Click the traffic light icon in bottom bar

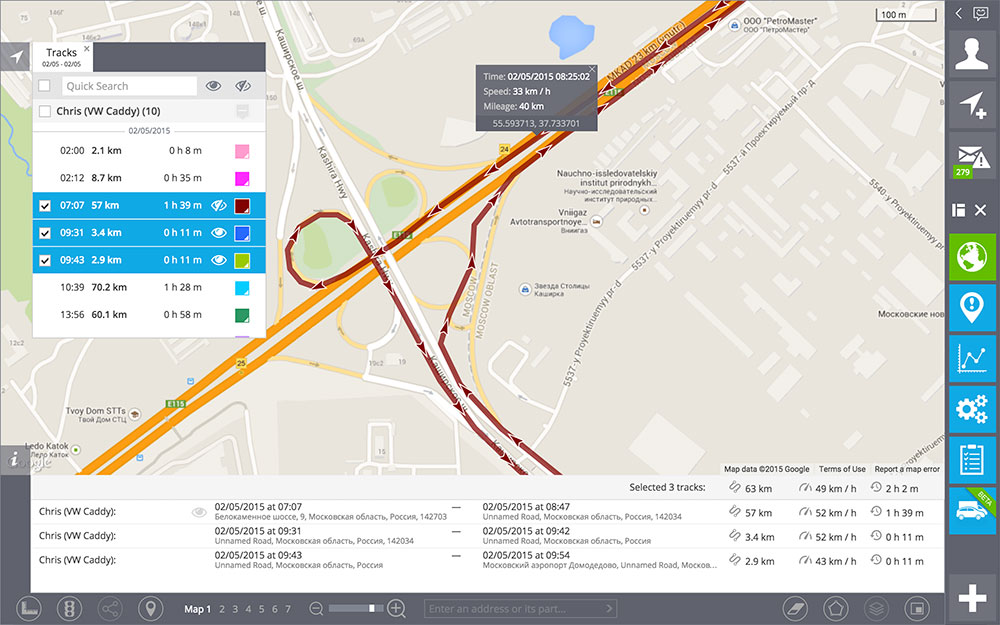[x=69, y=608]
